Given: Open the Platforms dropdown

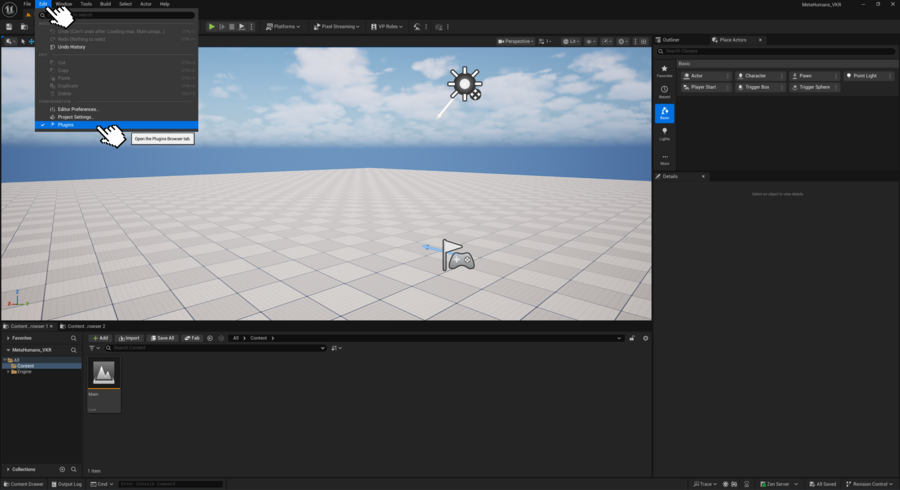Looking at the screenshot, I should (284, 27).
